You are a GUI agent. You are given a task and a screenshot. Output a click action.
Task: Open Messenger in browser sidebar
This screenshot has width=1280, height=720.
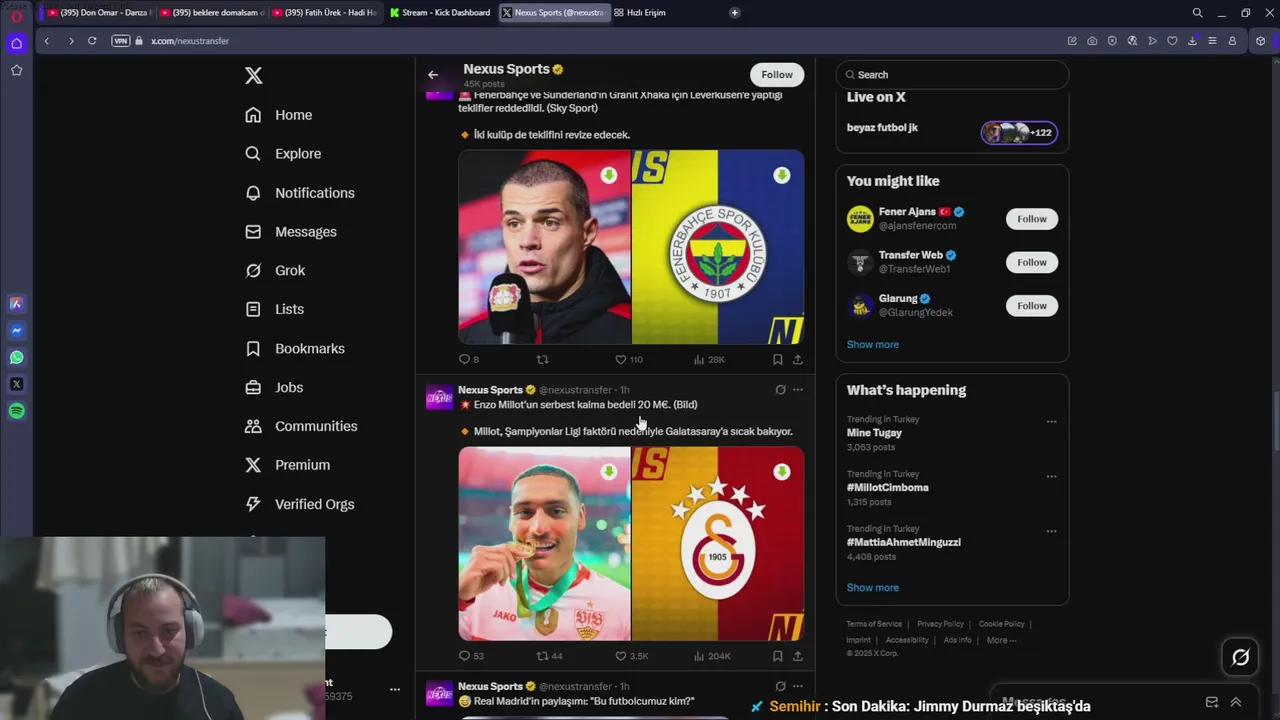point(16,331)
